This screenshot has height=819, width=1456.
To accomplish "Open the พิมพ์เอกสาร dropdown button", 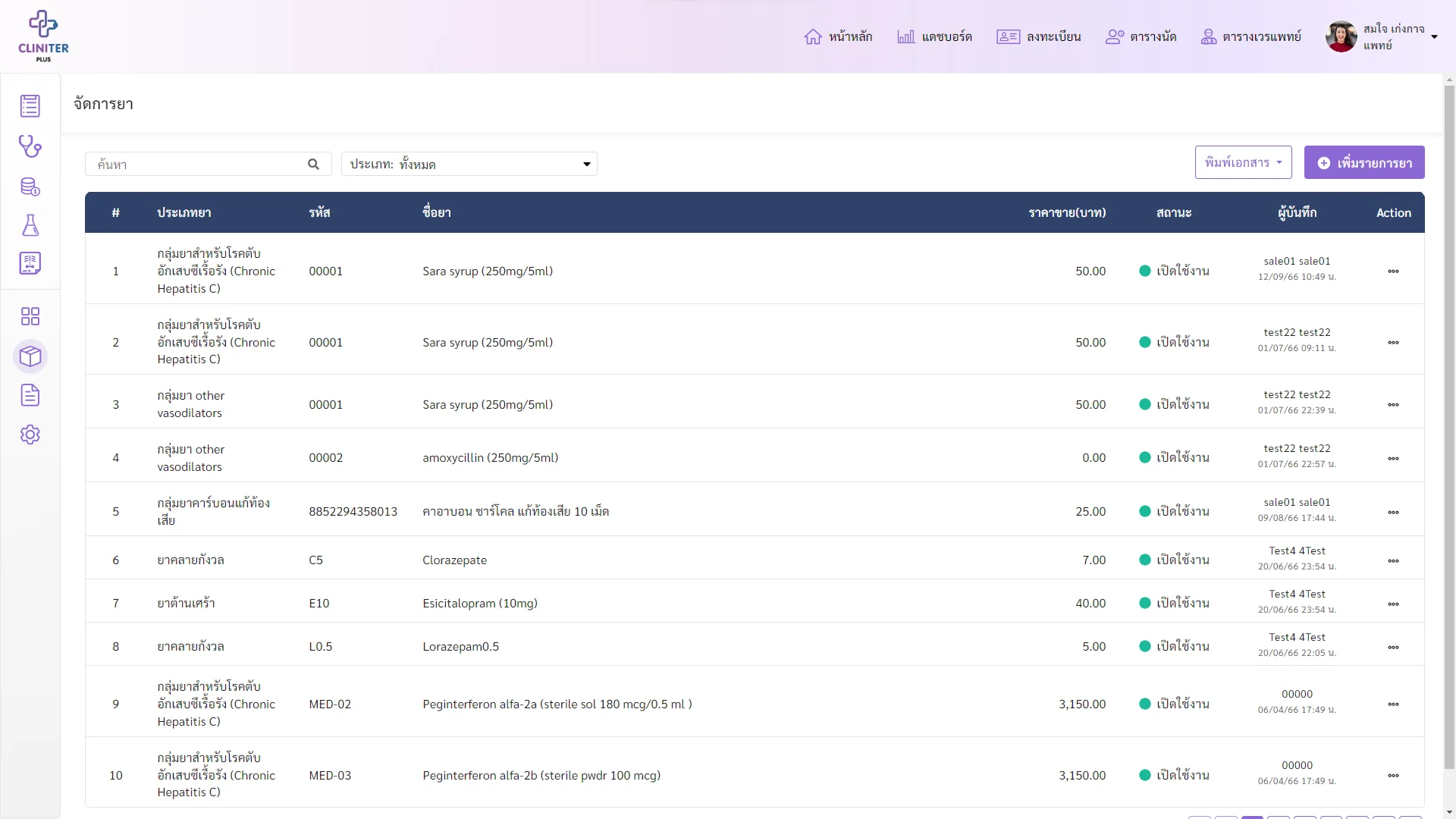I will [x=1244, y=162].
